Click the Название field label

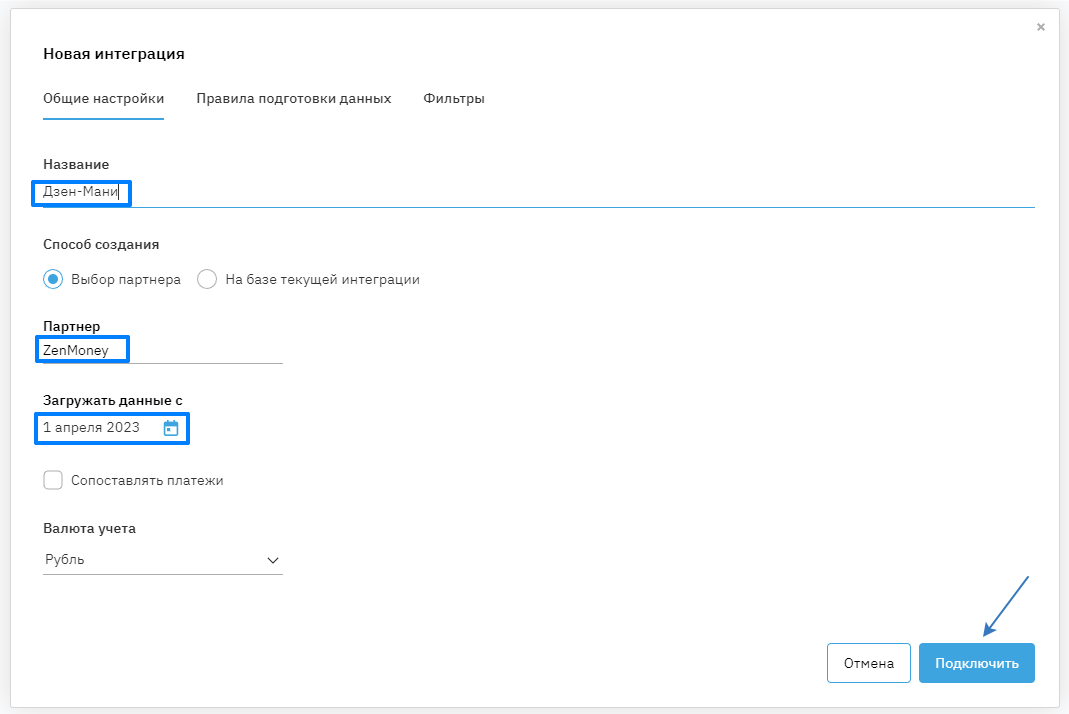[x=76, y=164]
